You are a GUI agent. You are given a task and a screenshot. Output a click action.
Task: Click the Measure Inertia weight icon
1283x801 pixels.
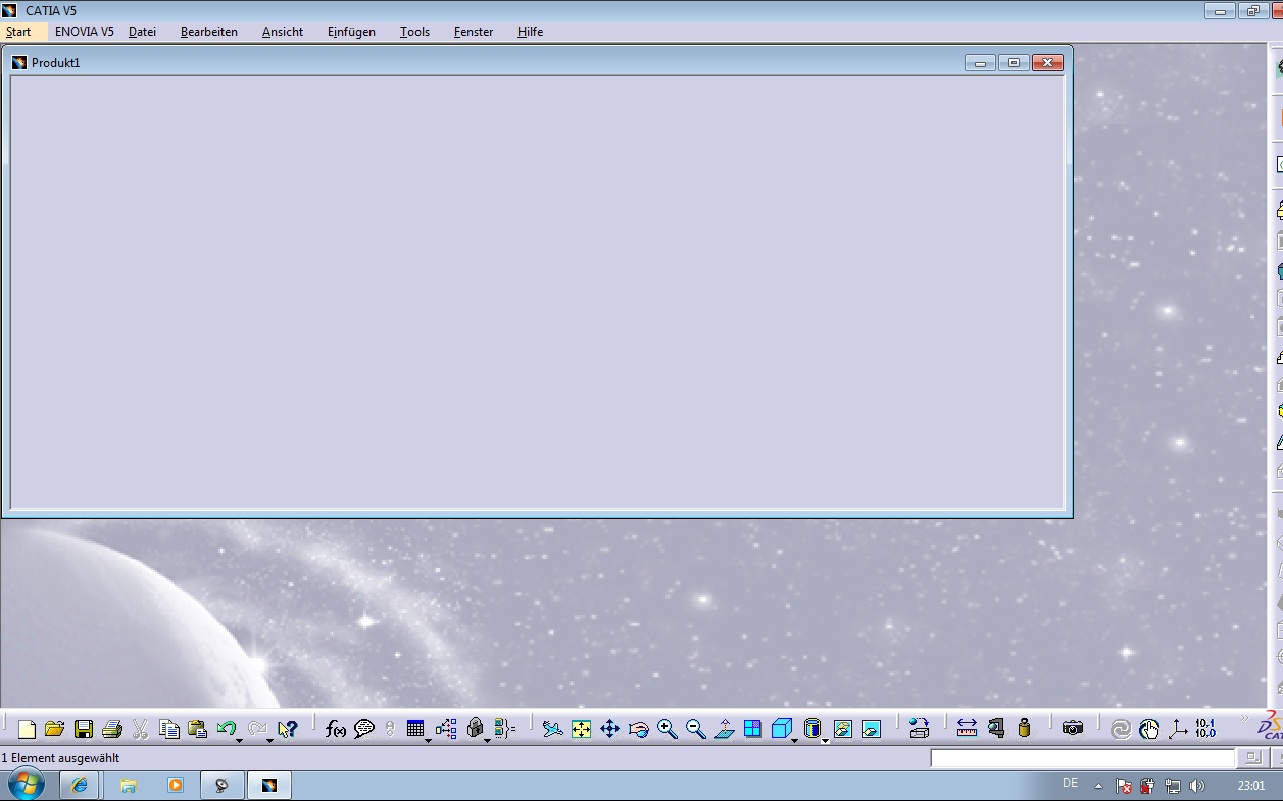[x=1024, y=729]
